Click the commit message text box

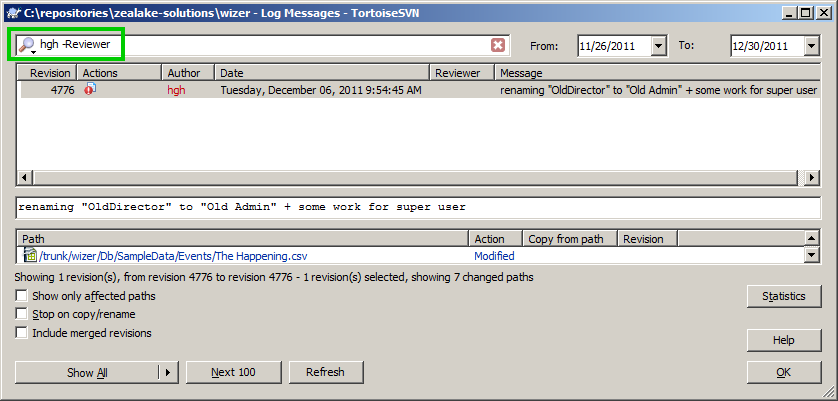point(418,207)
